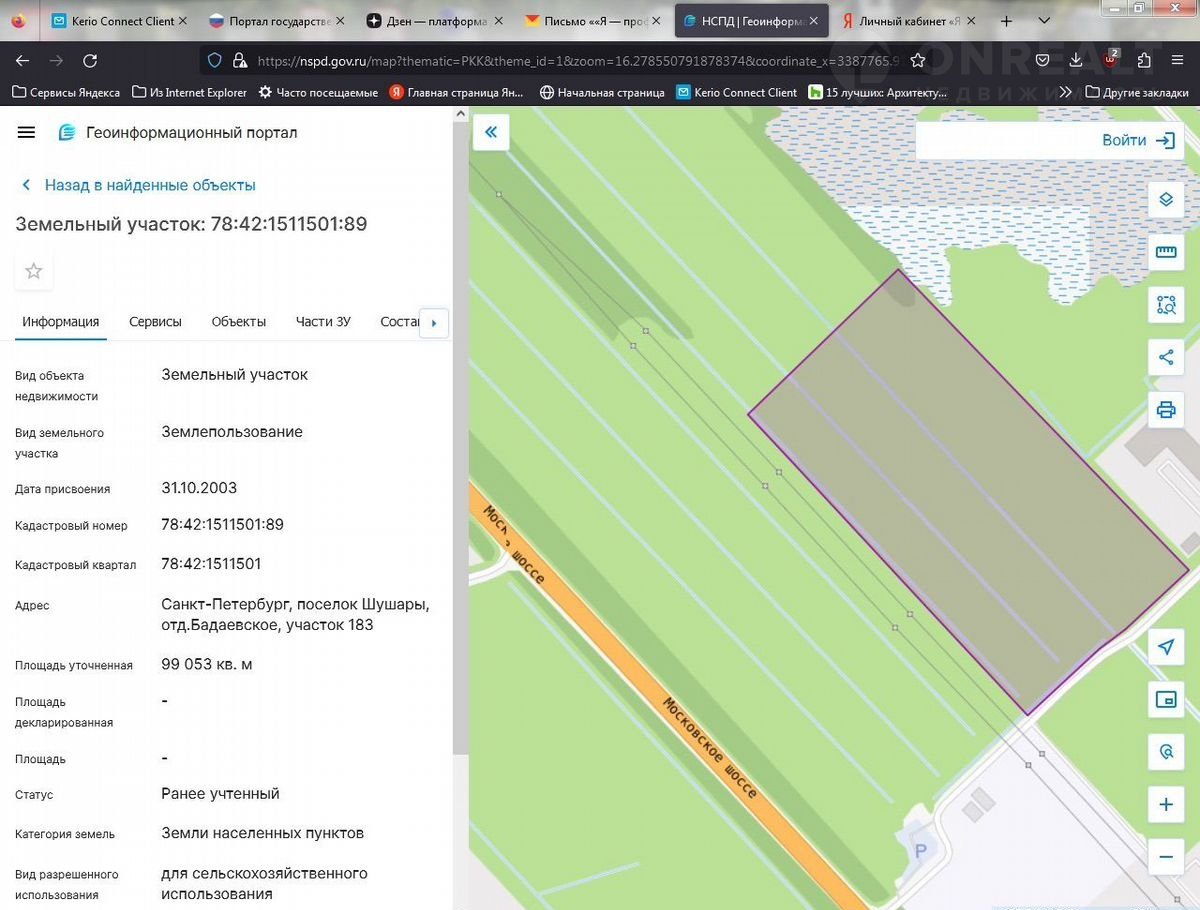
Task: Add land plot to favorites star
Action: click(x=34, y=271)
